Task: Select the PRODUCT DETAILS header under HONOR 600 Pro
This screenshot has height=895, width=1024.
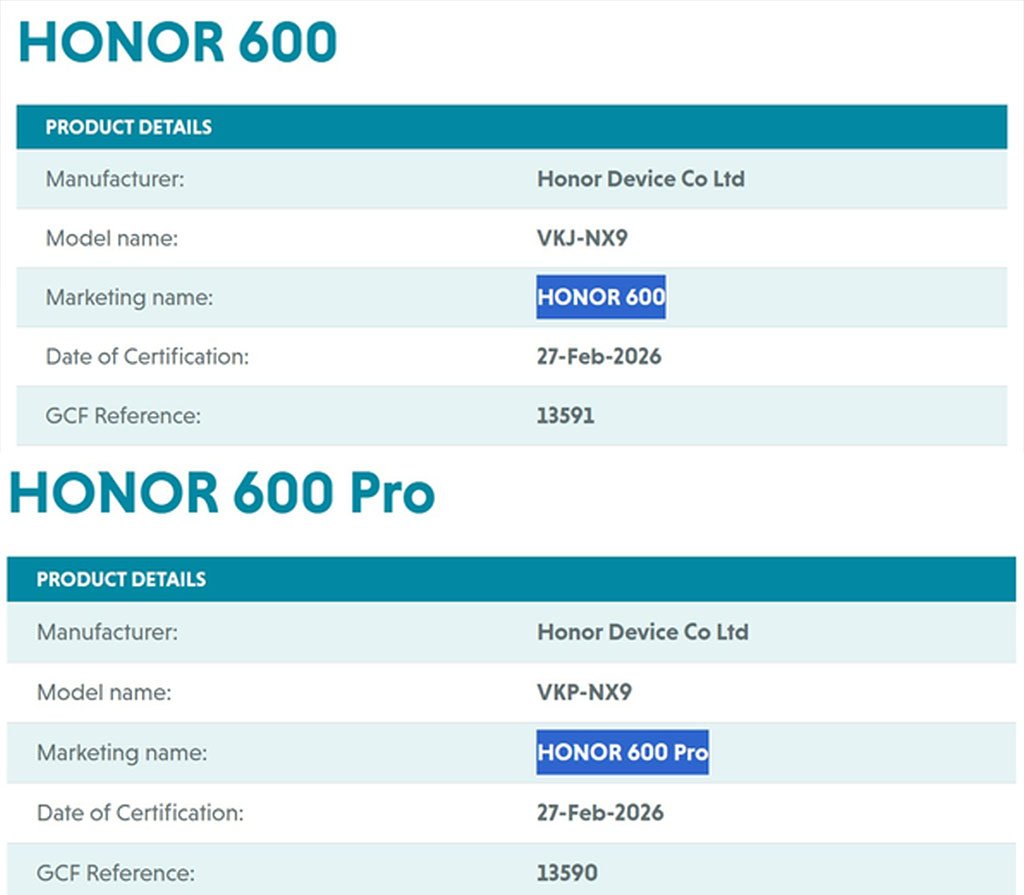Action: coord(121,580)
